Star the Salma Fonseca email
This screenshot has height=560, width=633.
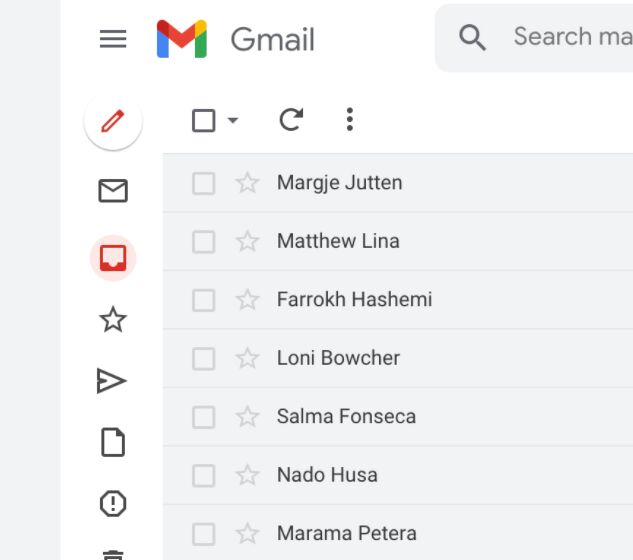(x=247, y=416)
